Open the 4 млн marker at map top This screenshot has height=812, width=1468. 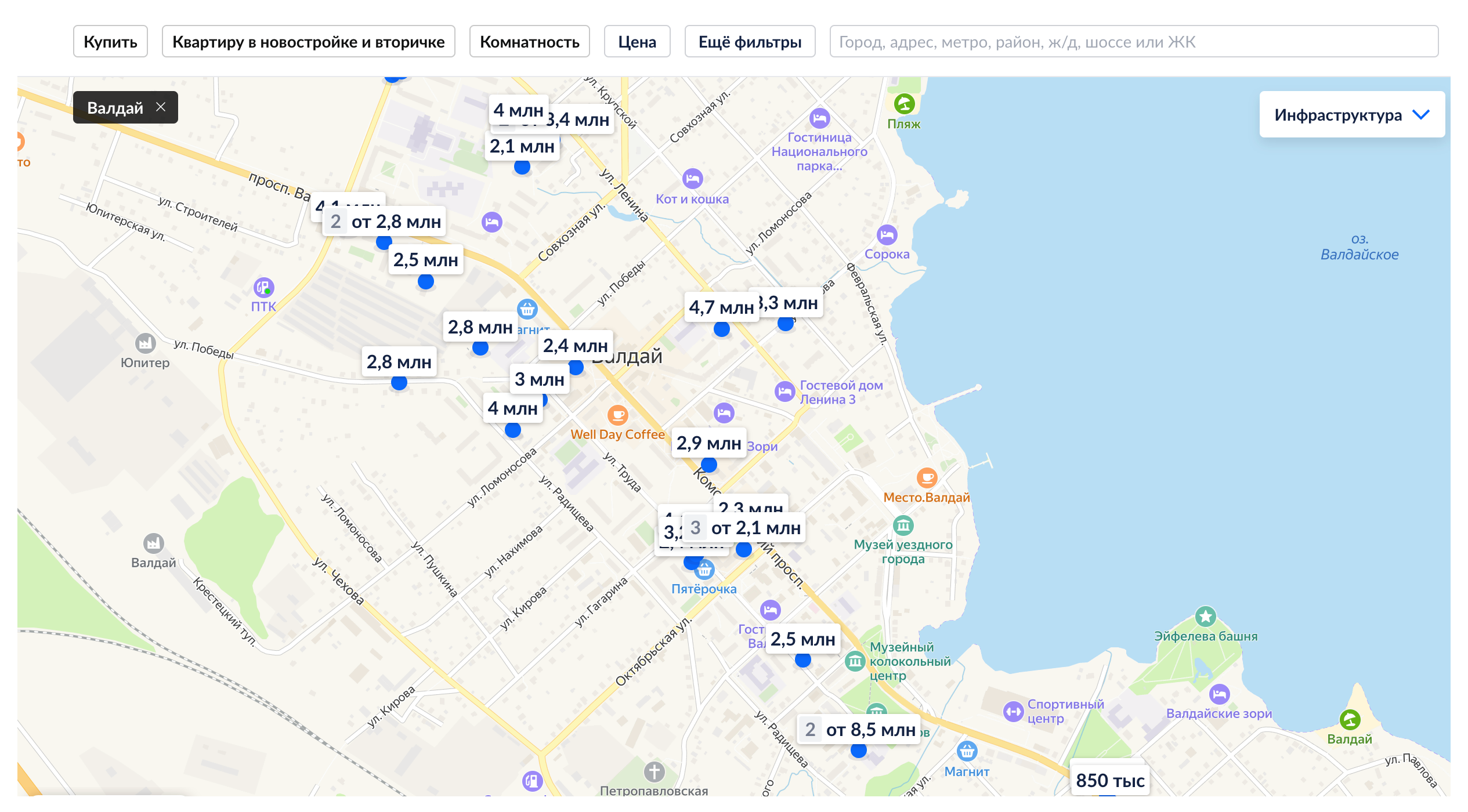pyautogui.click(x=518, y=110)
